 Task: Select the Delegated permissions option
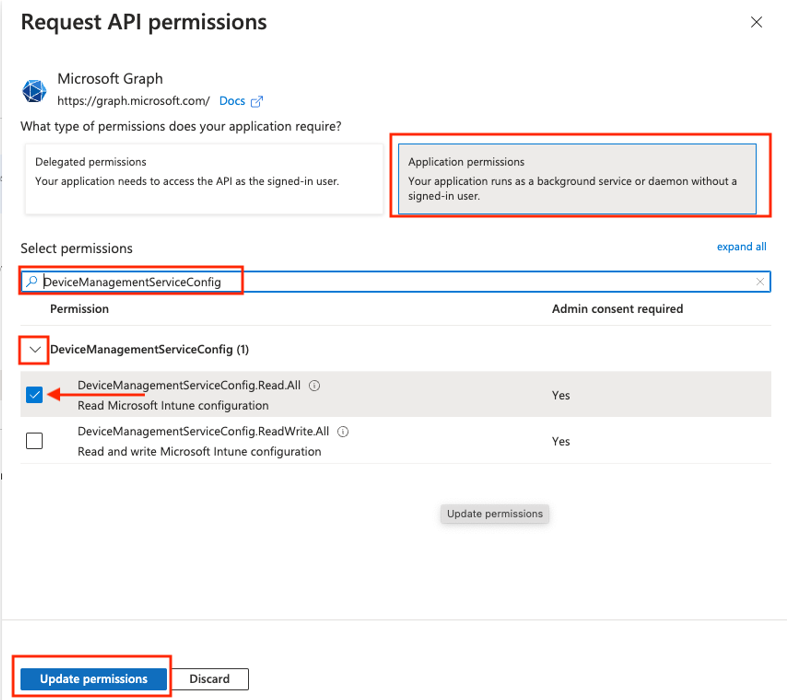click(204, 178)
